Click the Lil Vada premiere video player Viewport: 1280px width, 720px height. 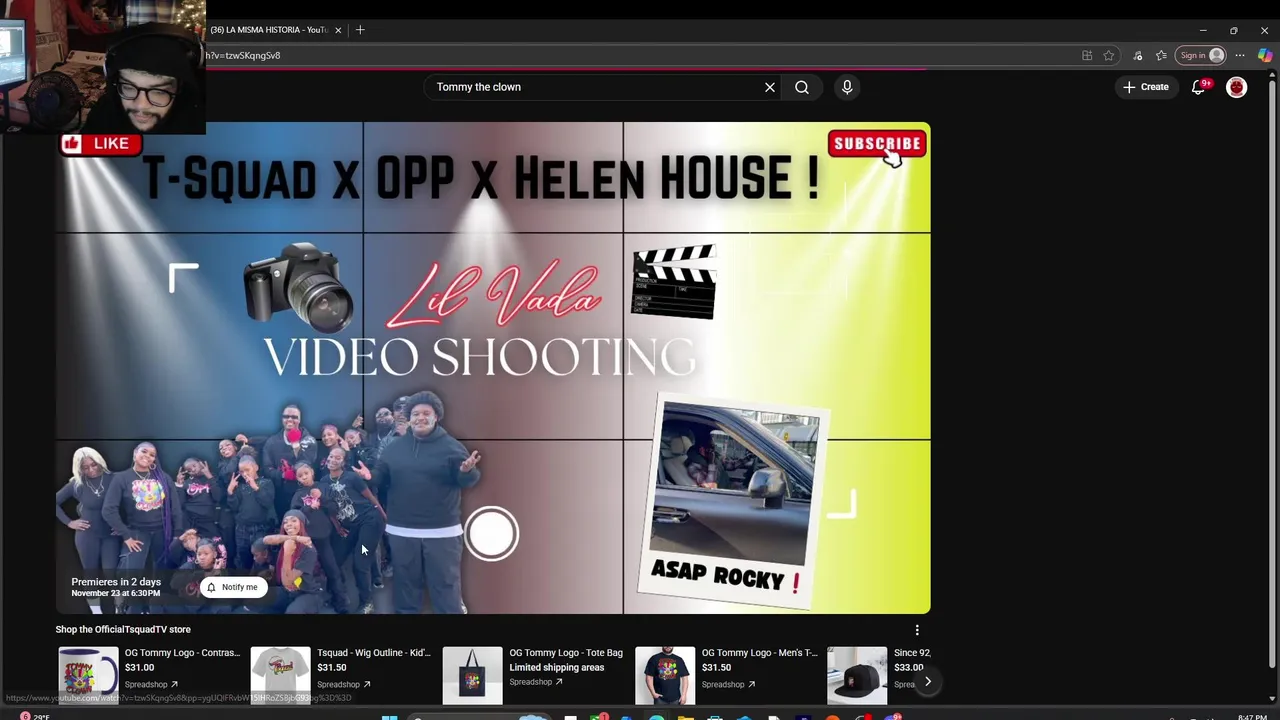point(493,368)
